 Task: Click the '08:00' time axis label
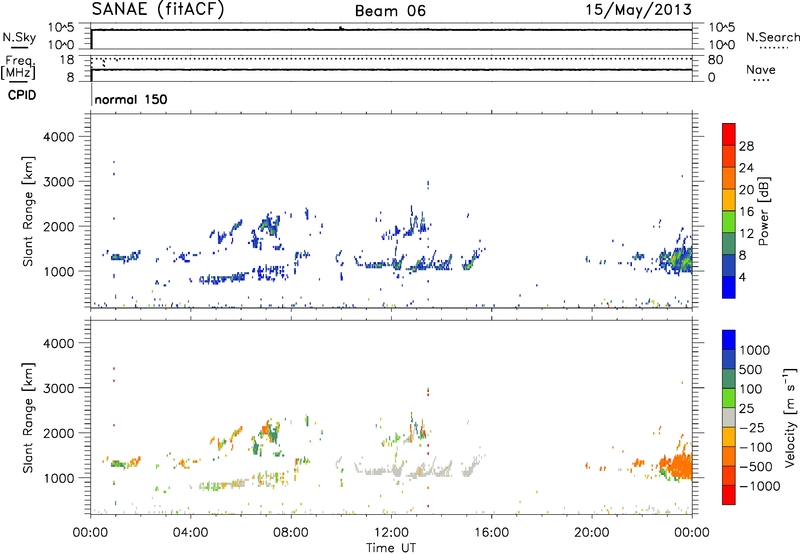291,533
